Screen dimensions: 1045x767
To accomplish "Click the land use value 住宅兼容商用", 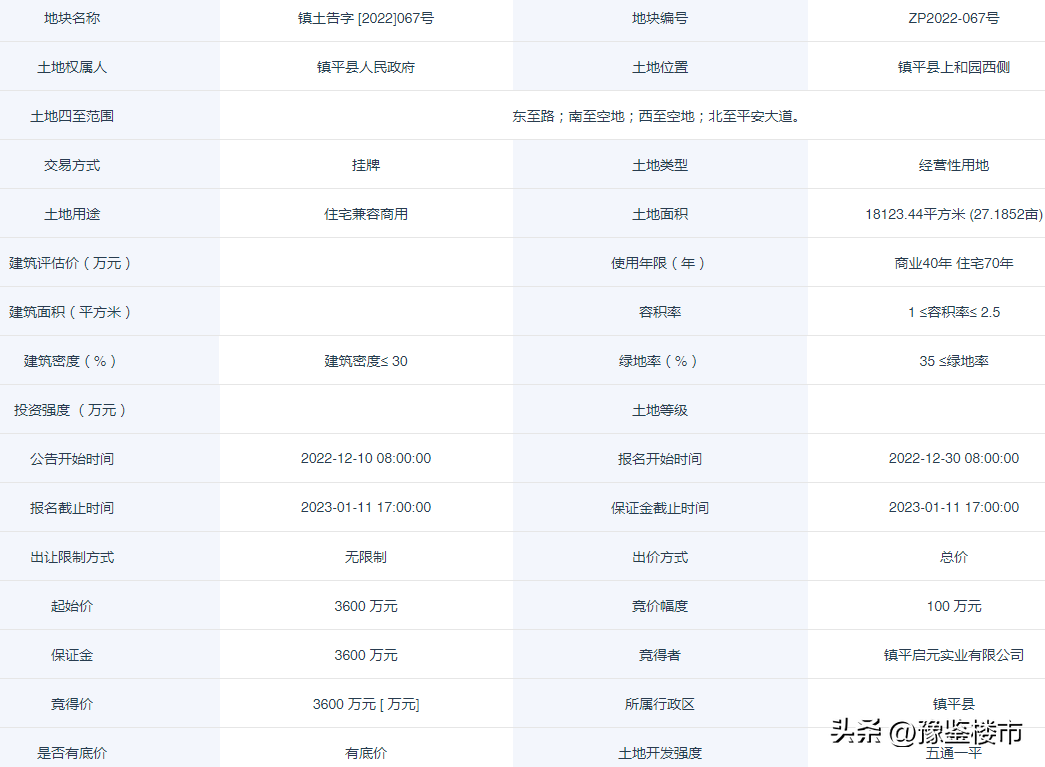I will (x=365, y=214).
